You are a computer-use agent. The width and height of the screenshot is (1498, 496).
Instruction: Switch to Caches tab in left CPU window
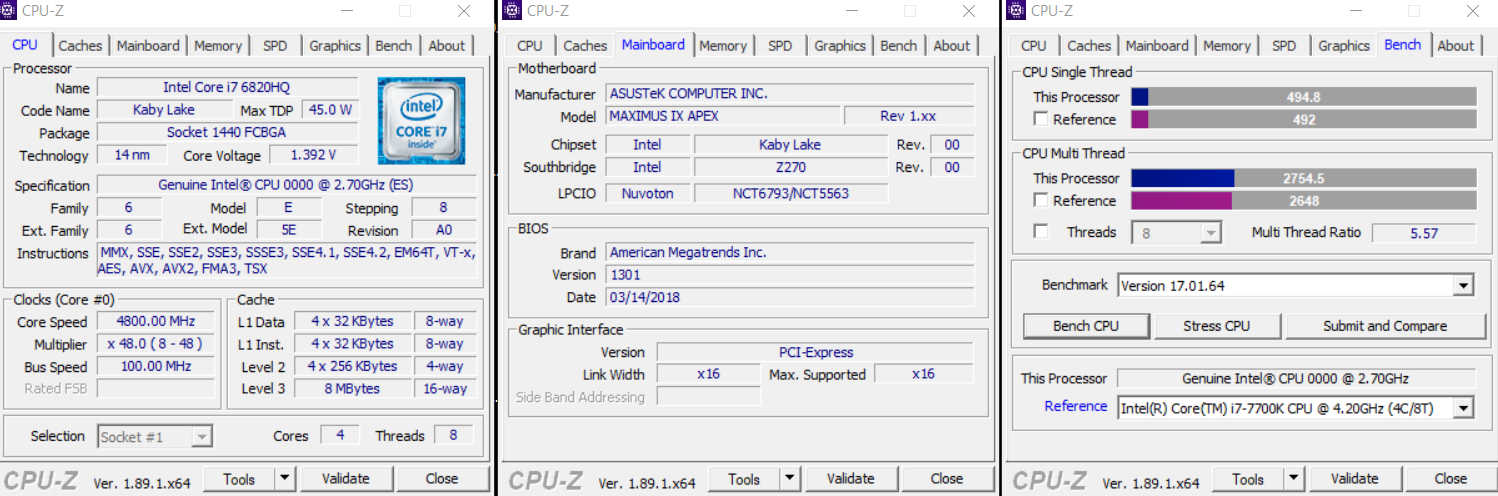tap(80, 46)
